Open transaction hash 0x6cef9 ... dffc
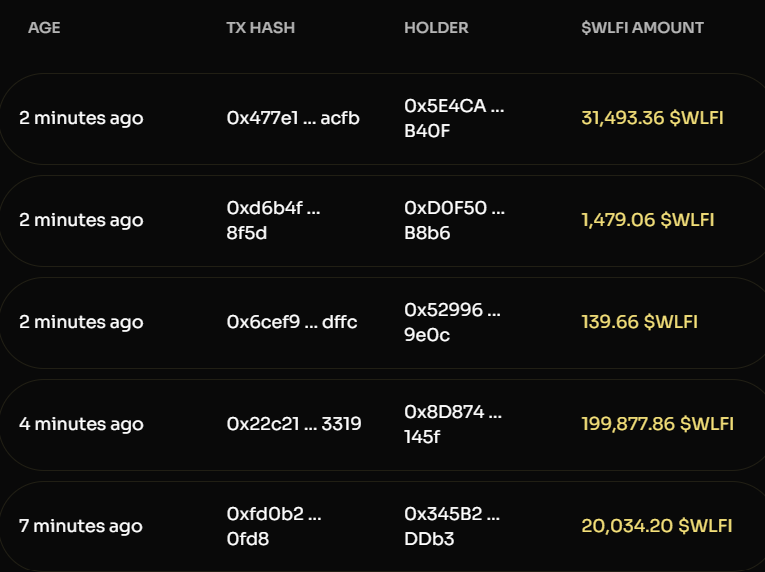Viewport: 765px width, 572px height. (291, 322)
